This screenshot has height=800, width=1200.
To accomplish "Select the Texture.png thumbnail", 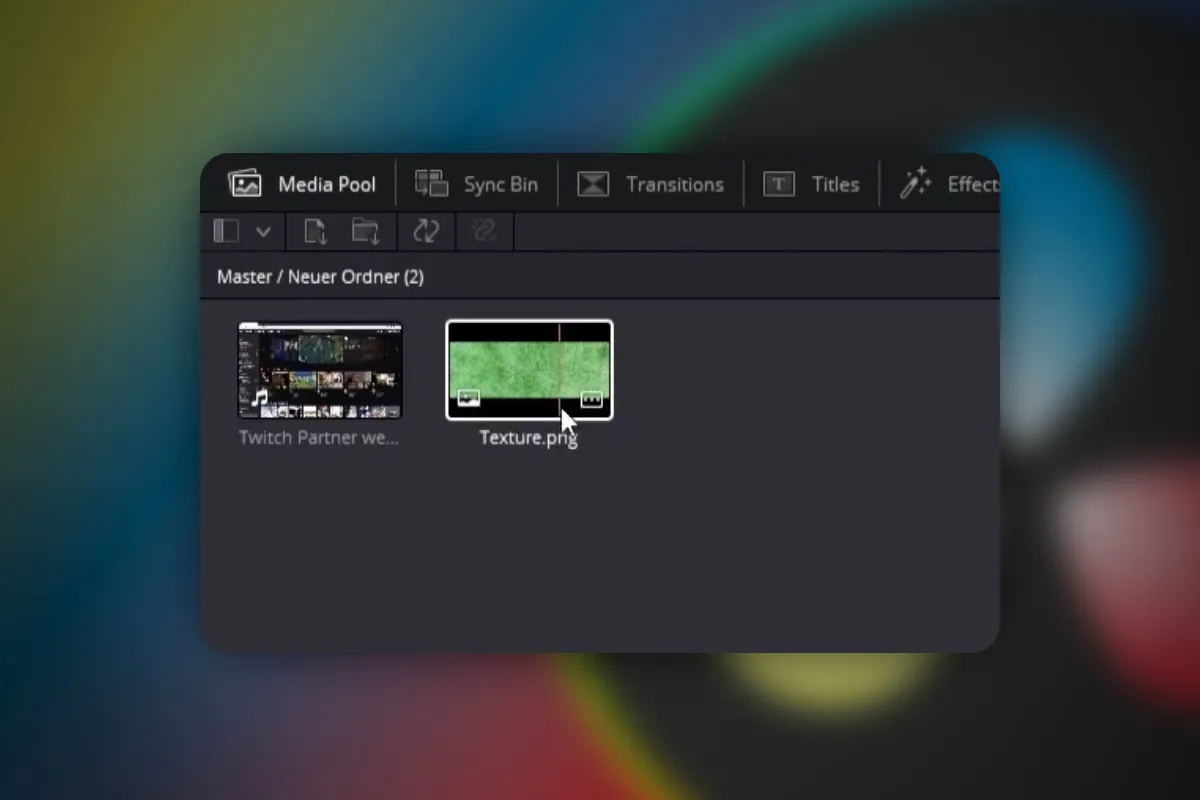I will 529,369.
